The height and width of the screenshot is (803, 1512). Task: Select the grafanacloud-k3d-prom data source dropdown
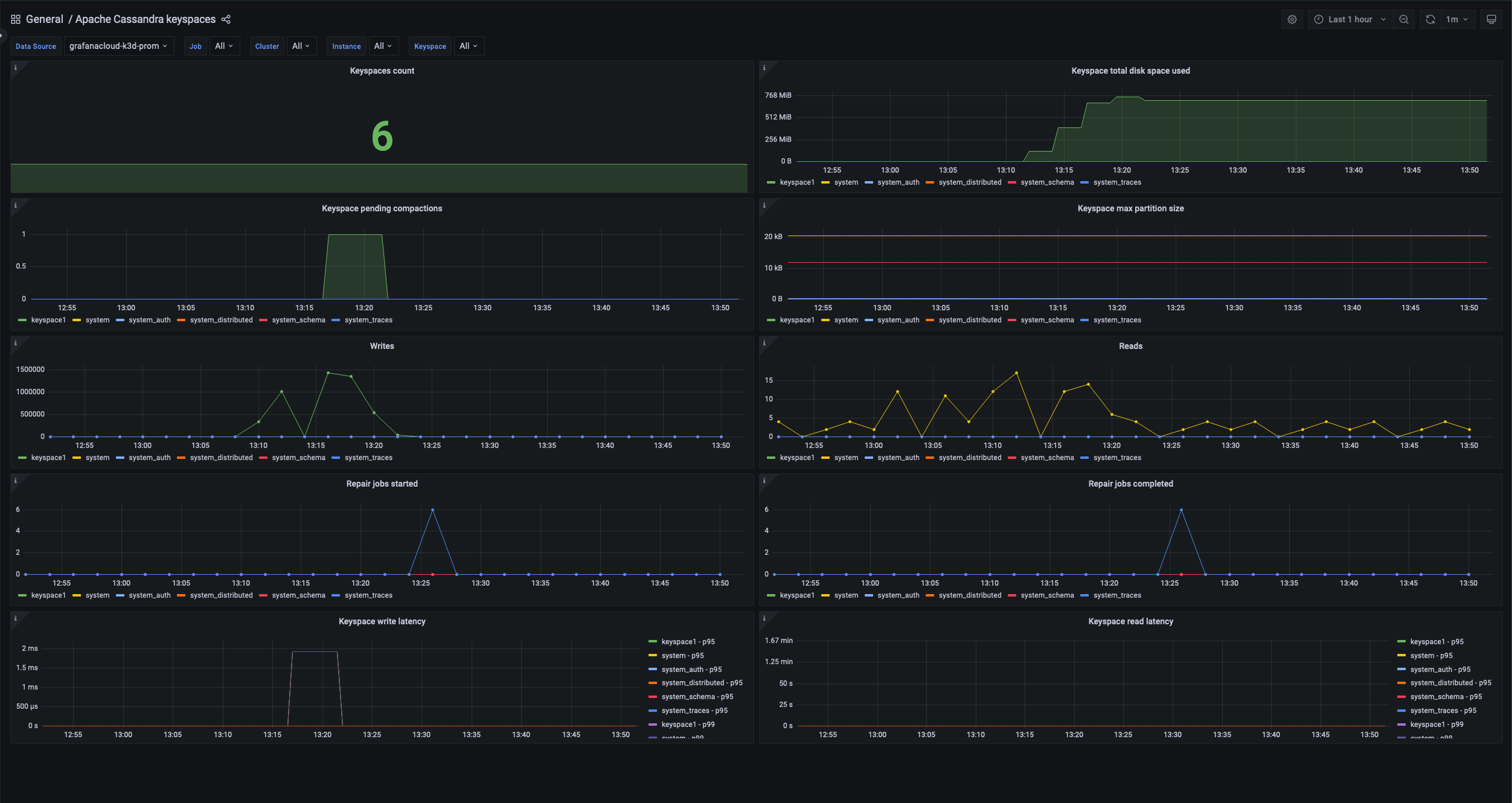pyautogui.click(x=118, y=45)
